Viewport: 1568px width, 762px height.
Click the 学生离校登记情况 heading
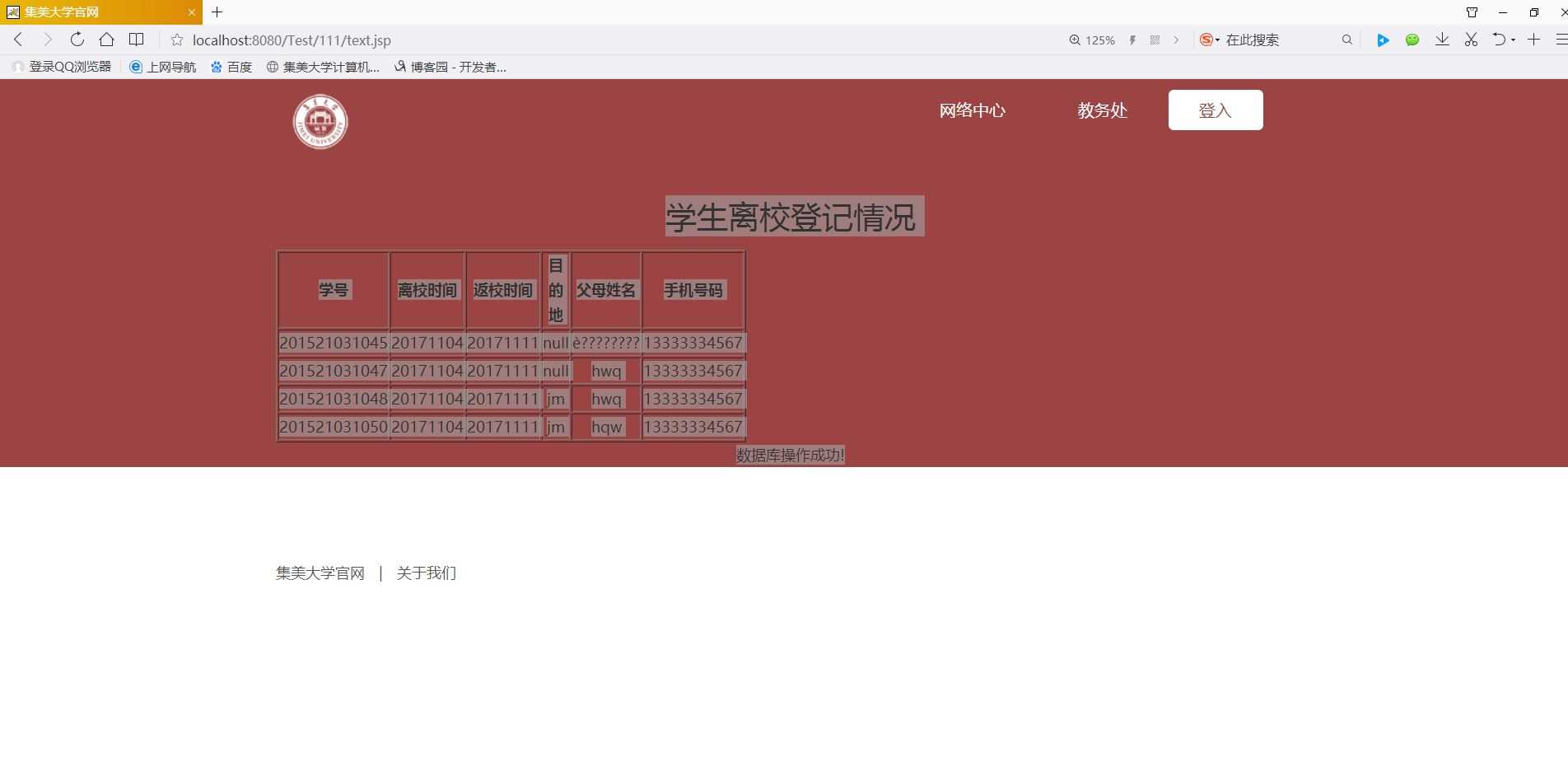(x=791, y=217)
